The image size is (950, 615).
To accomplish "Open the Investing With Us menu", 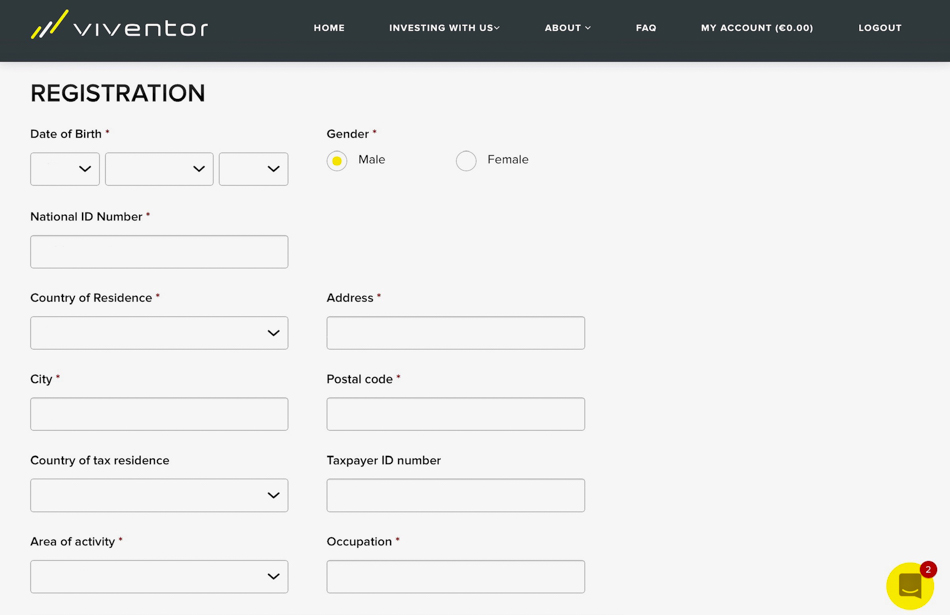I will coord(444,28).
